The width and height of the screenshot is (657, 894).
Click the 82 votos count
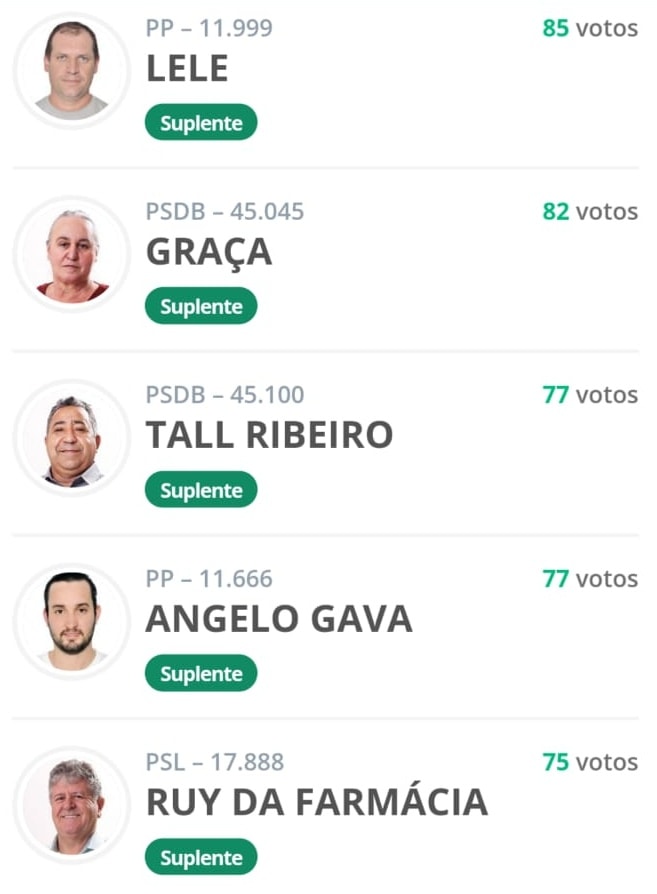coord(590,212)
